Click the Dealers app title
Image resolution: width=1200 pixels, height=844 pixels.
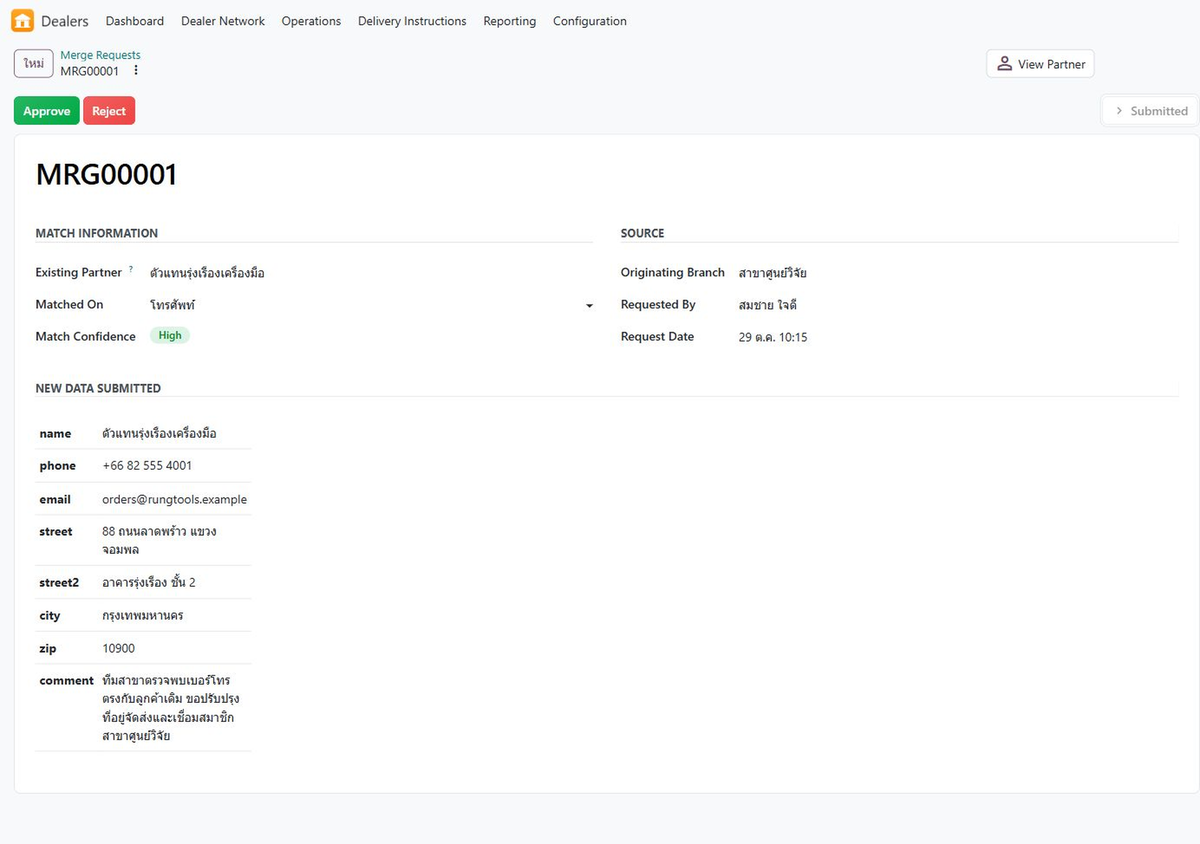coord(65,21)
